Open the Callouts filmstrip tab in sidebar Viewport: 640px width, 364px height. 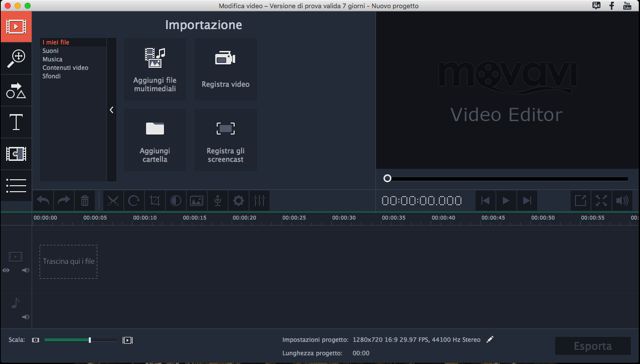click(16, 154)
